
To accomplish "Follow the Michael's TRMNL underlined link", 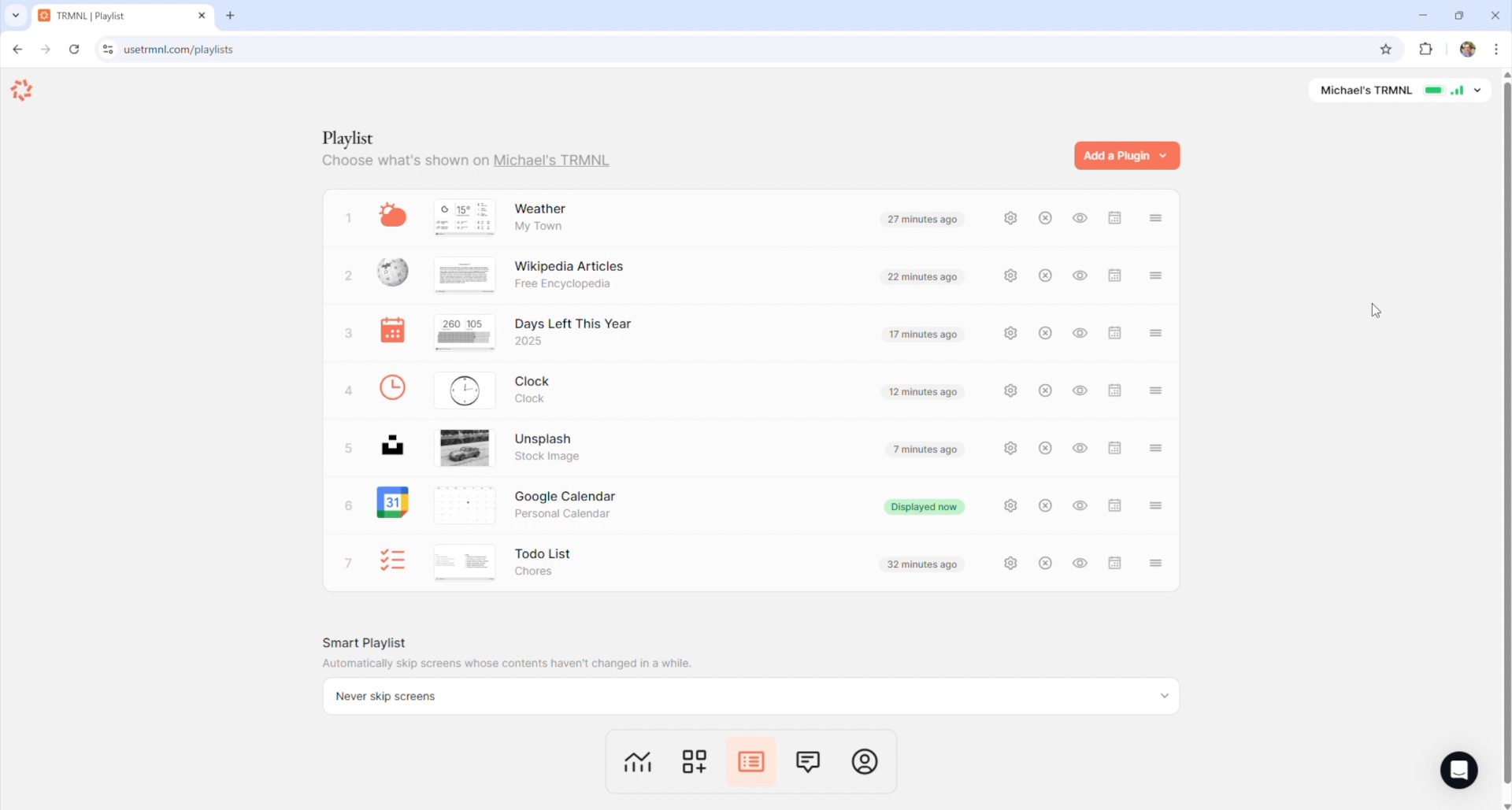I will click(550, 161).
